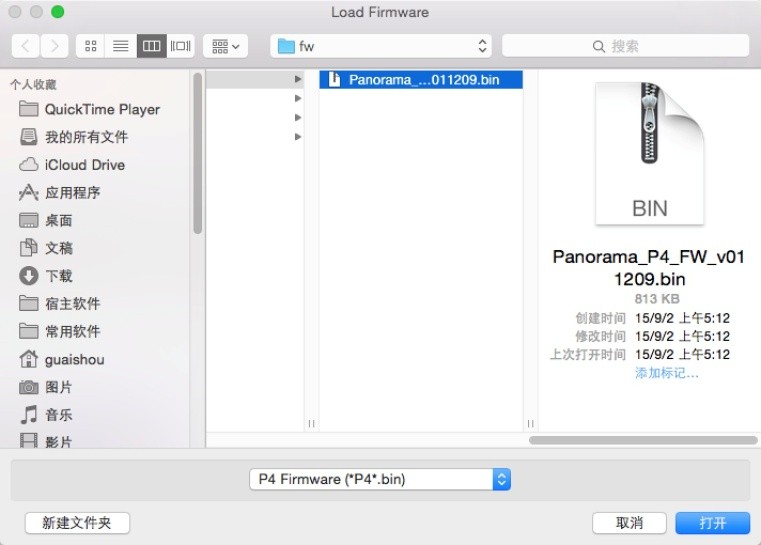Open the item arrangement dropdown
Viewport: 761px width, 545px height.
[225, 46]
